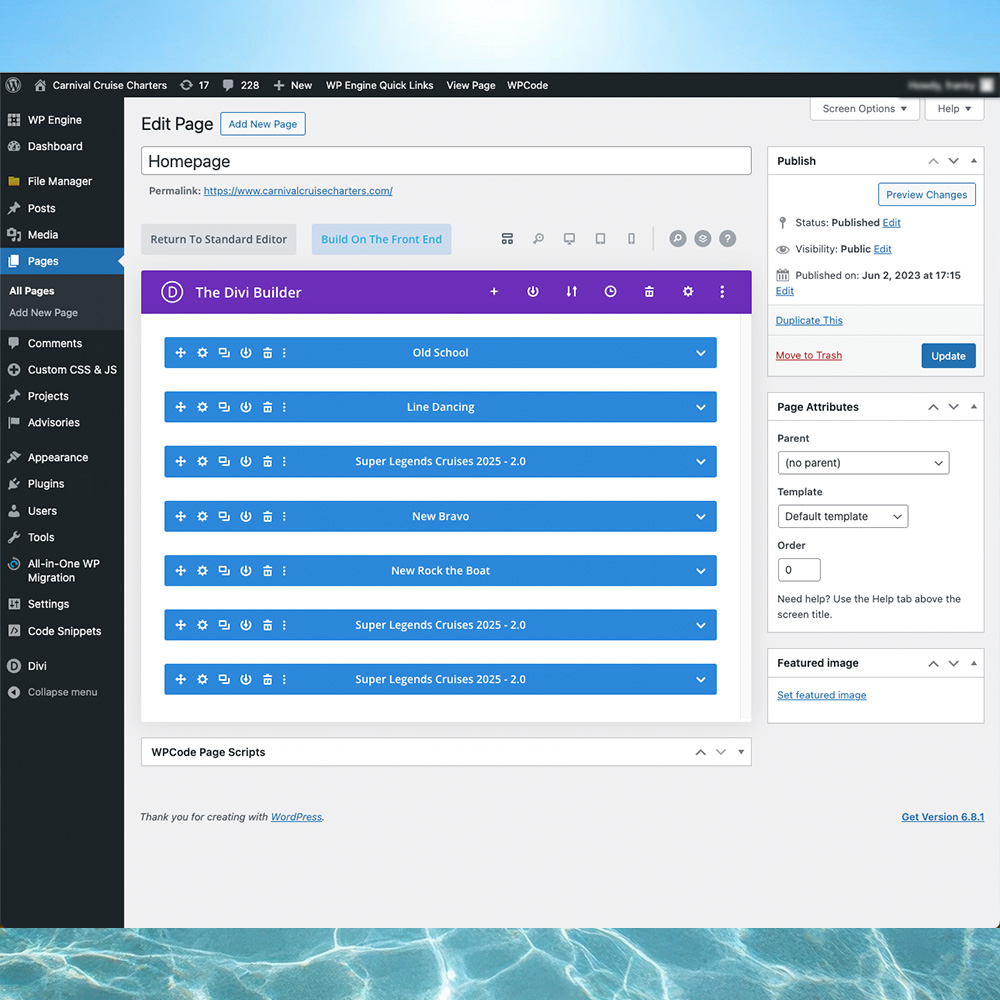Open the updates icon showing 17
Screen dimensions: 1000x1000
click(195, 85)
